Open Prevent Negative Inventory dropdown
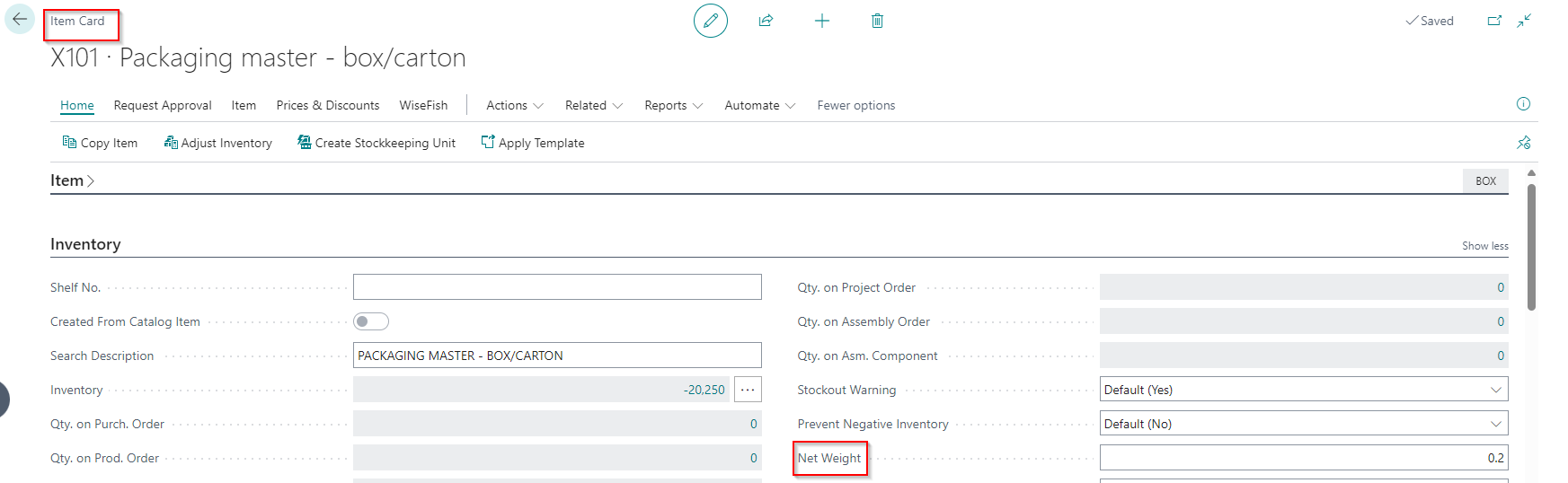The height and width of the screenshot is (483, 1568). (x=1303, y=424)
